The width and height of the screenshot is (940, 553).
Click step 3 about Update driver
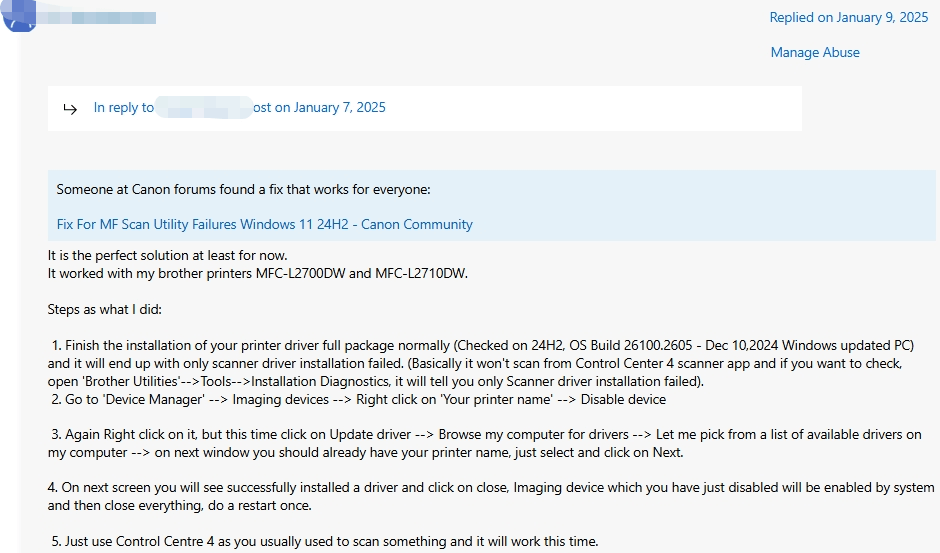click(484, 443)
